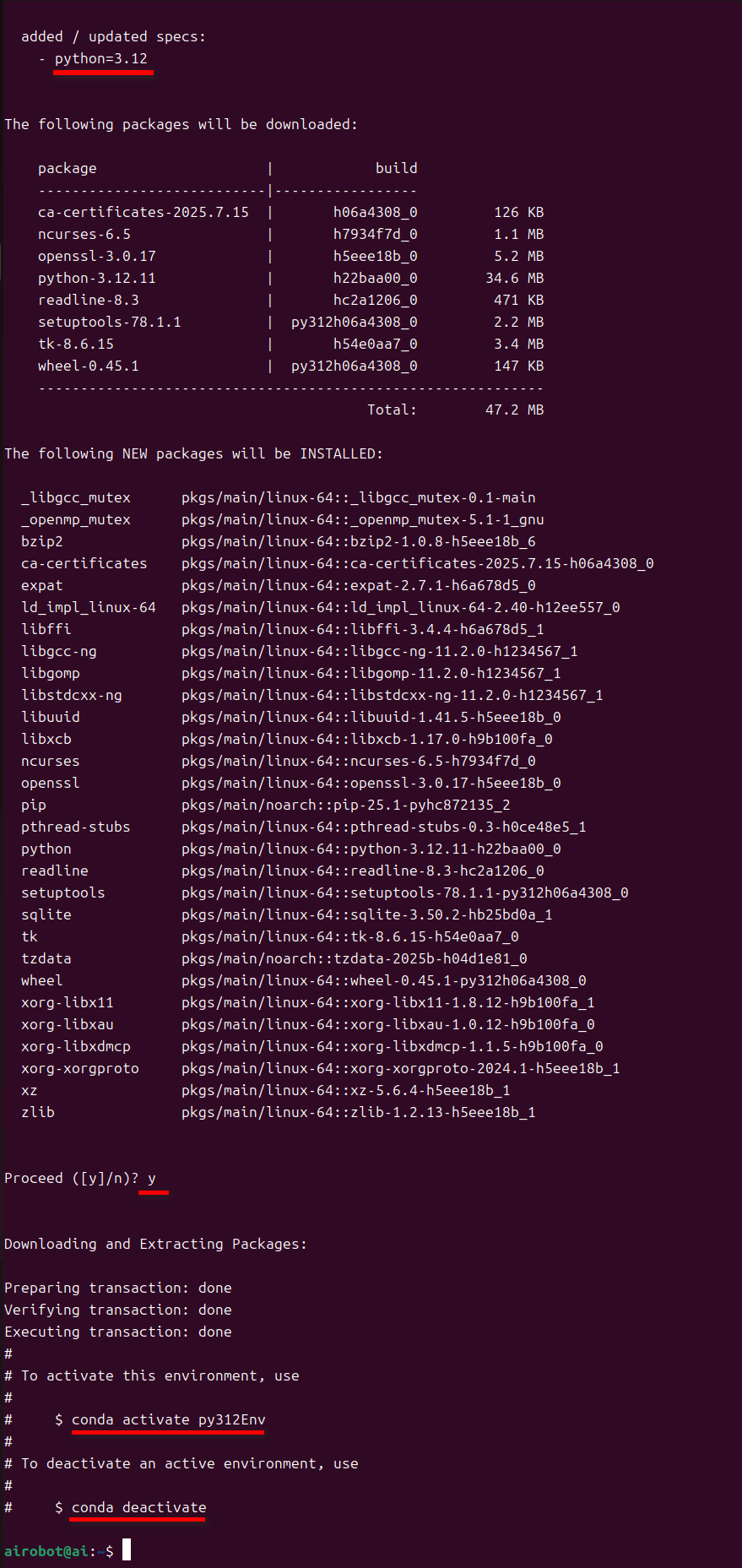Image resolution: width=742 pixels, height=1568 pixels.
Task: Click the terminal cursor after the airobot@ai prompt
Action: 127,1549
